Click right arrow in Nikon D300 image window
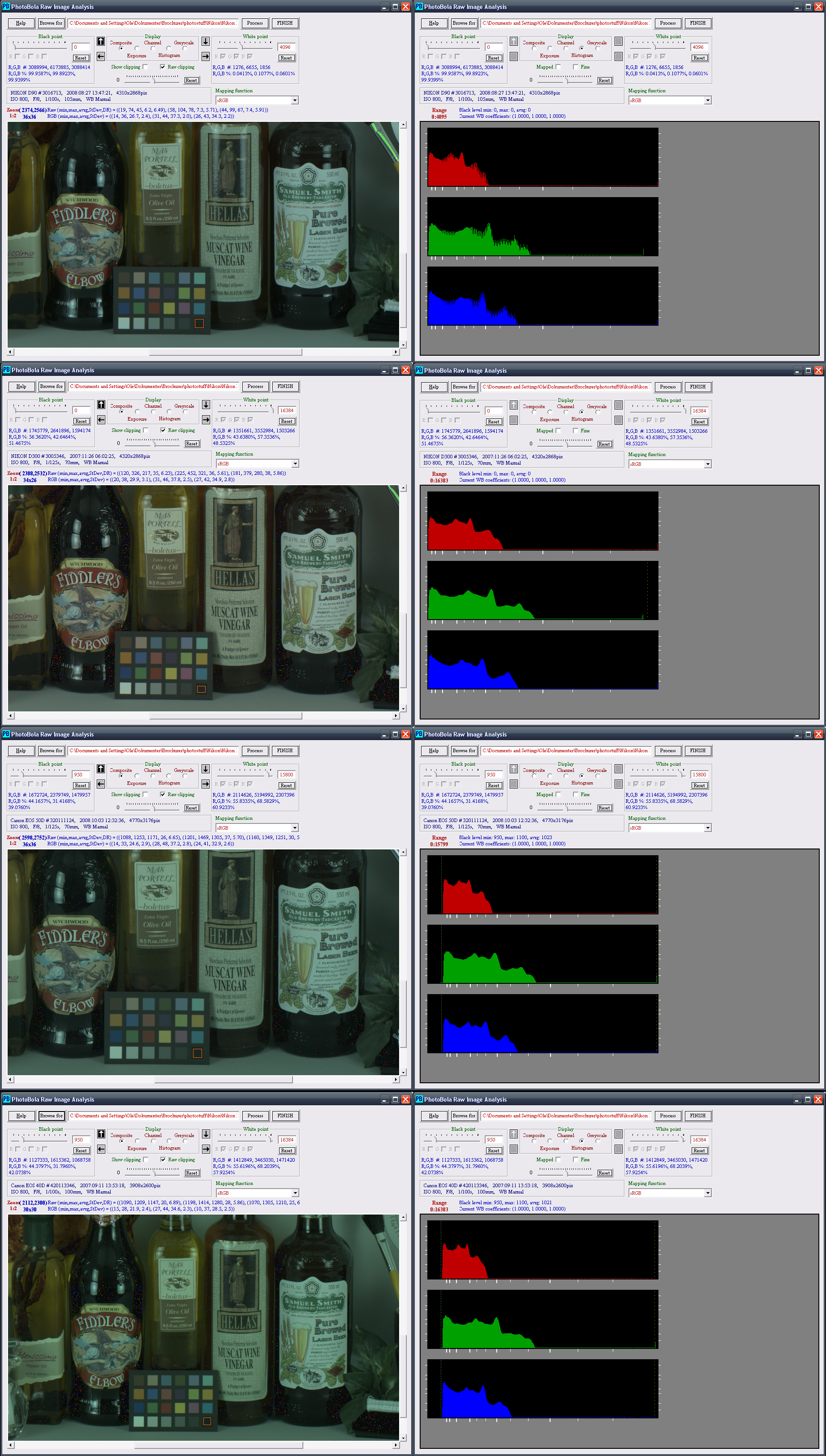 pyautogui.click(x=206, y=420)
